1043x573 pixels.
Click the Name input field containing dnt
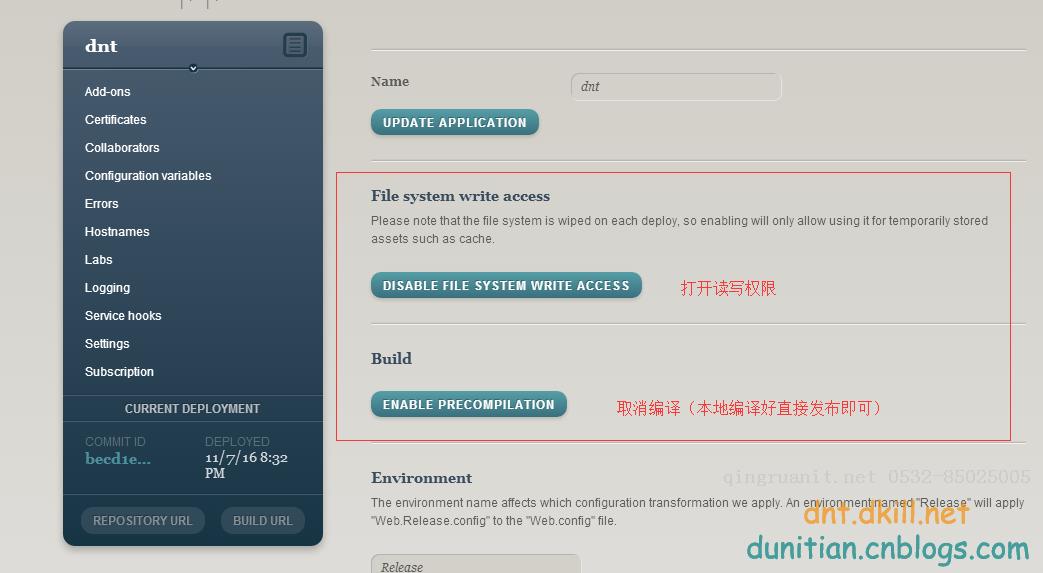pos(675,87)
